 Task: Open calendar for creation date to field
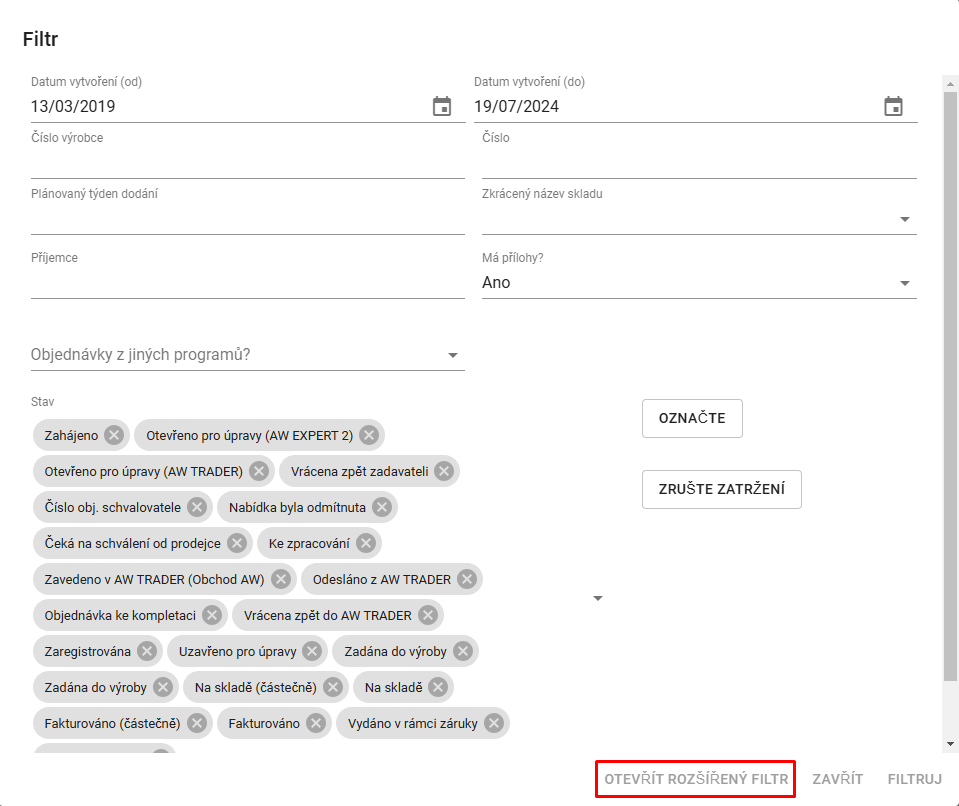tap(893, 107)
